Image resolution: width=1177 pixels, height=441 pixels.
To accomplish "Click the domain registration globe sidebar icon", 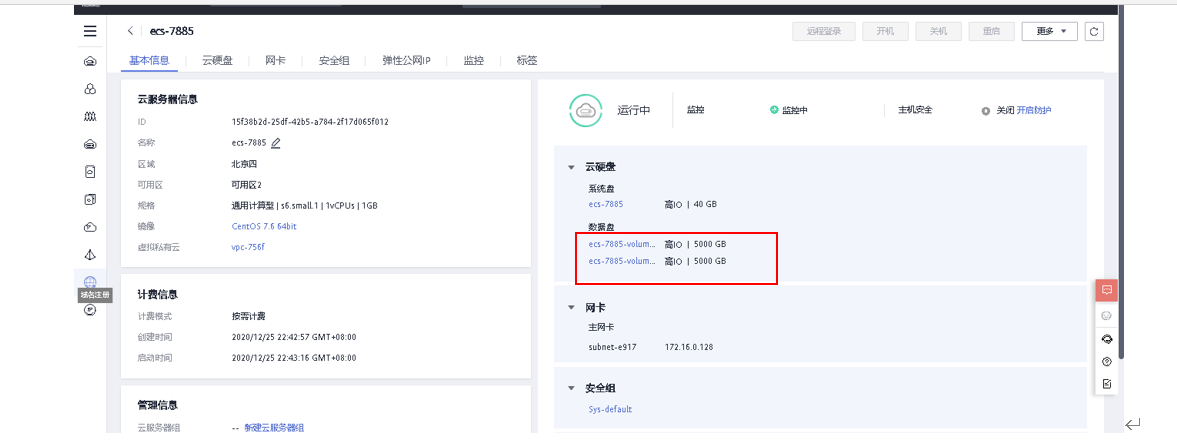I will pos(90,282).
